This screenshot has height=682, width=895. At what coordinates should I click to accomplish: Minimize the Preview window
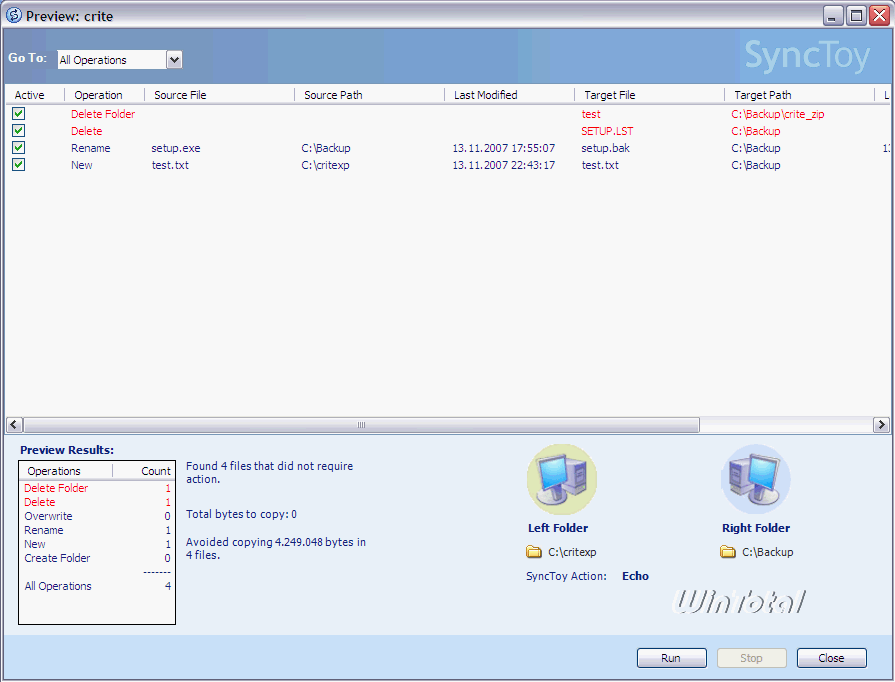(833, 15)
